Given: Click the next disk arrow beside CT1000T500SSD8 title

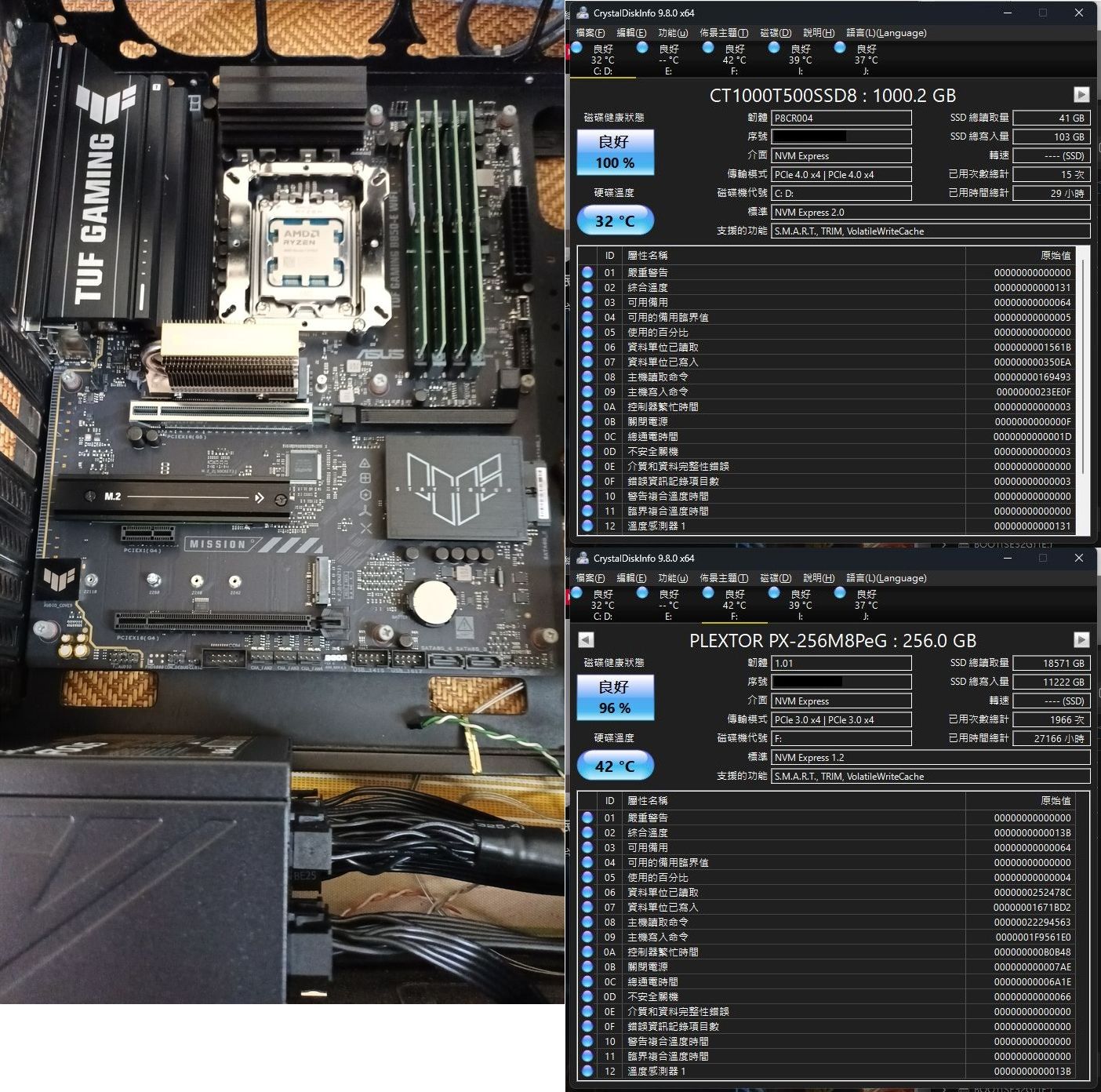Looking at the screenshot, I should point(1081,95).
